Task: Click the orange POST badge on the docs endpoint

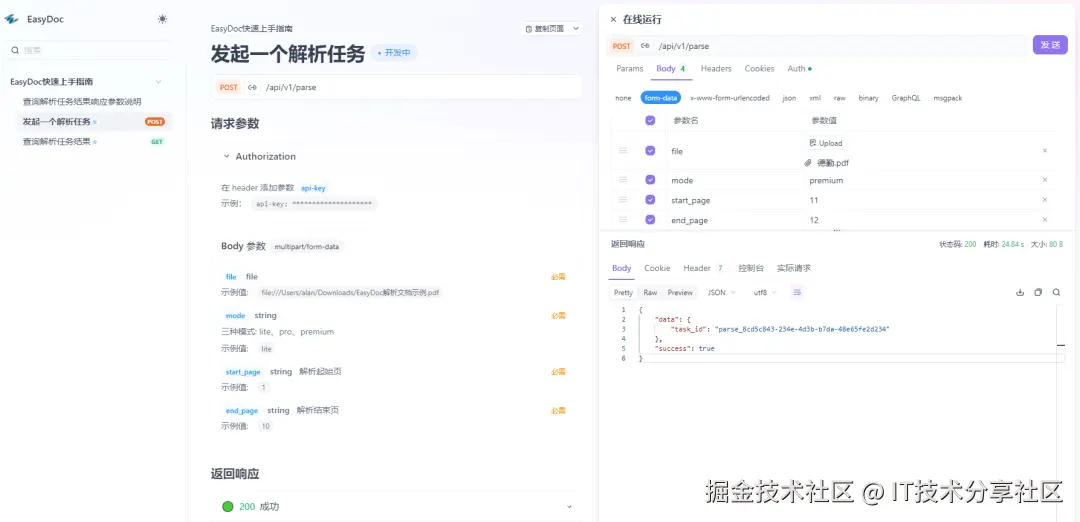Action: 229,87
